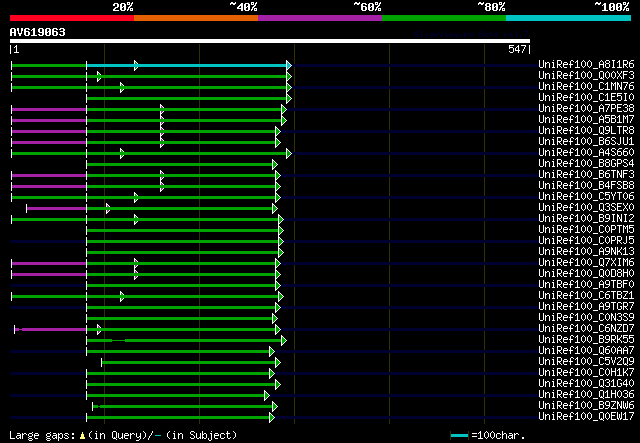Select the UniRef100_Q3SEX0 label
Image resolution: width=640 pixels, height=443 pixels.
(587, 208)
